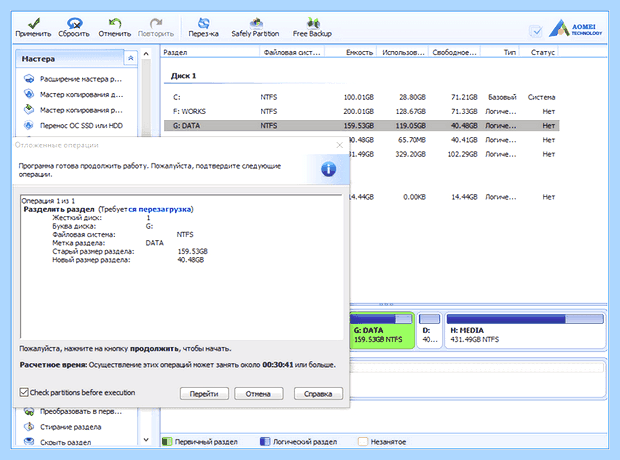Click the AOMEI Technology logo

(575, 28)
